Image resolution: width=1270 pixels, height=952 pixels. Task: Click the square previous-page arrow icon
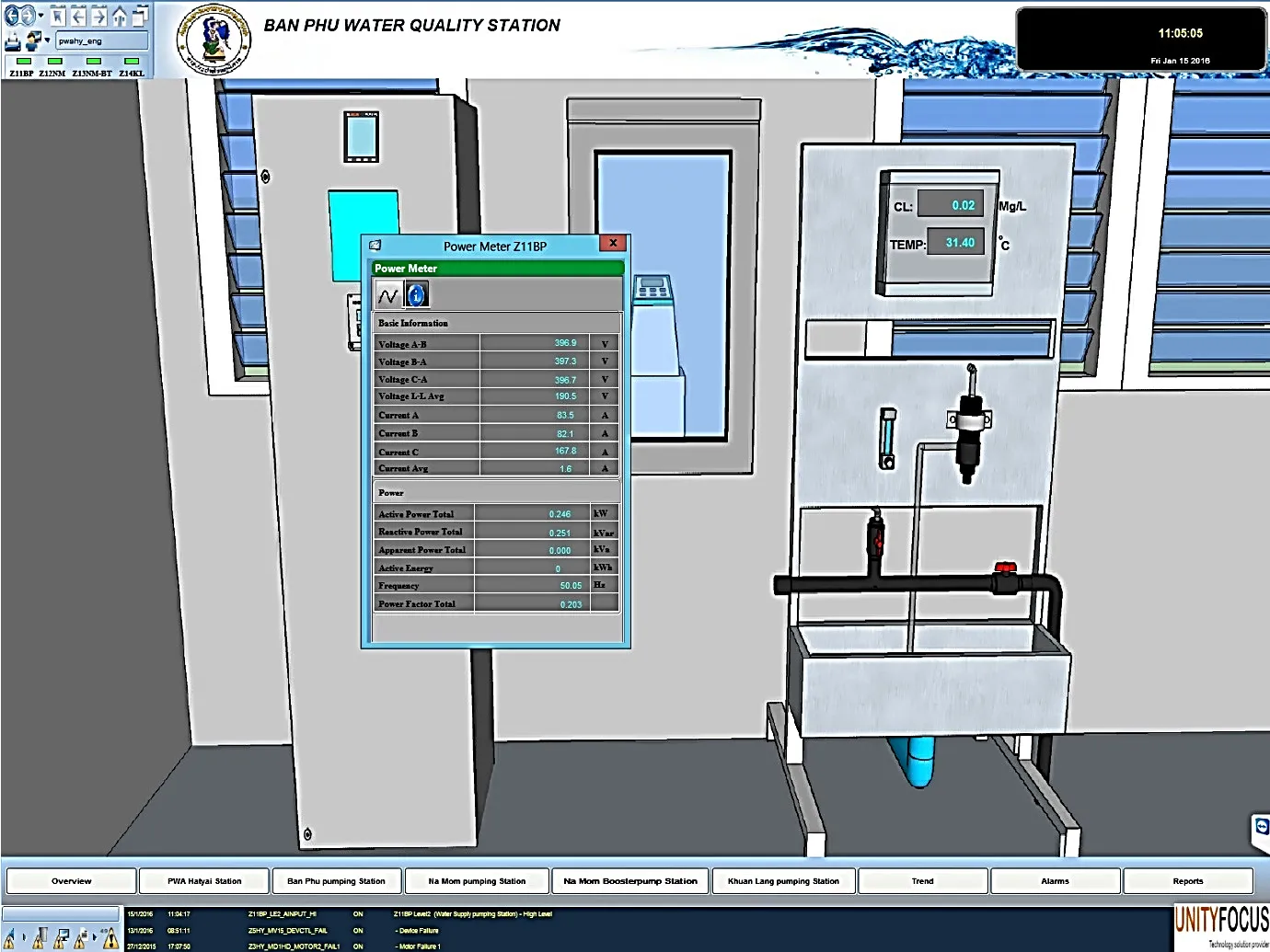coord(79,16)
